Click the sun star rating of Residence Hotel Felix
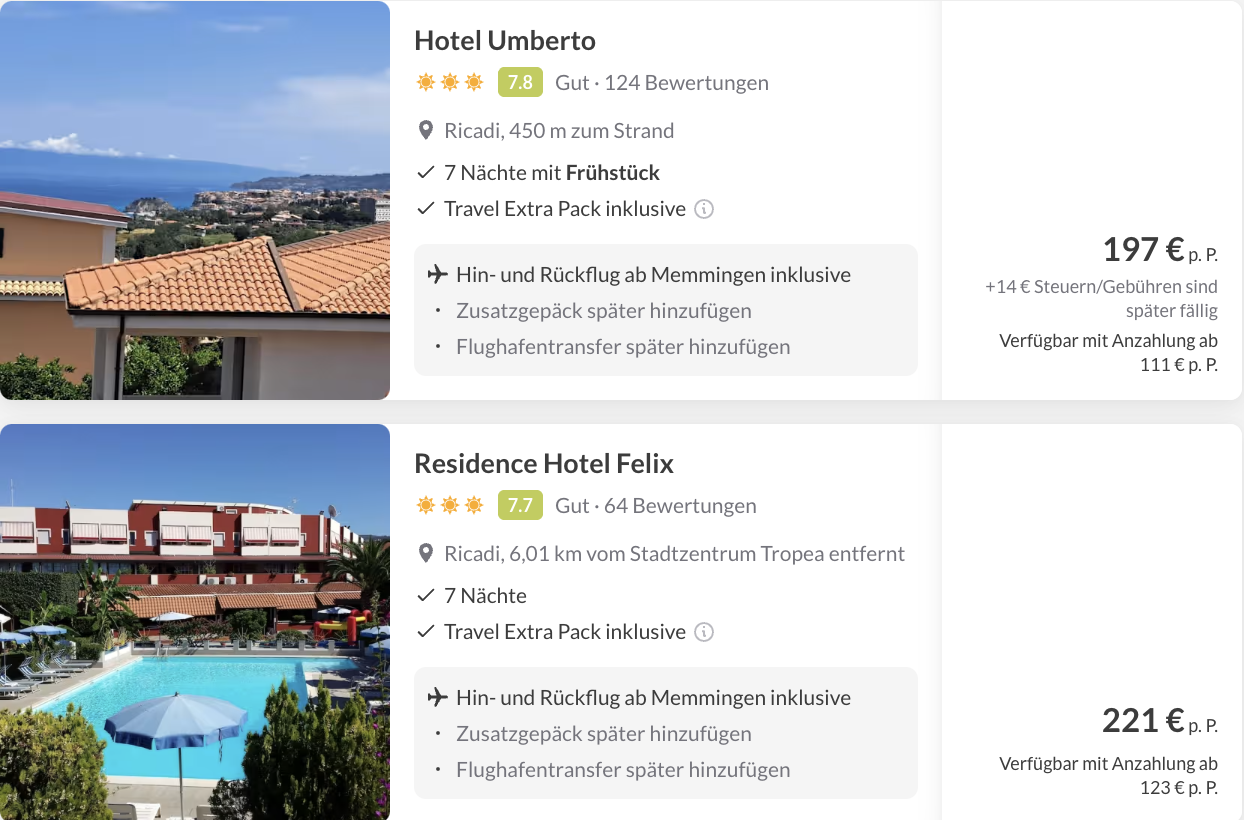Screen dimensions: 1244x820 point(450,506)
